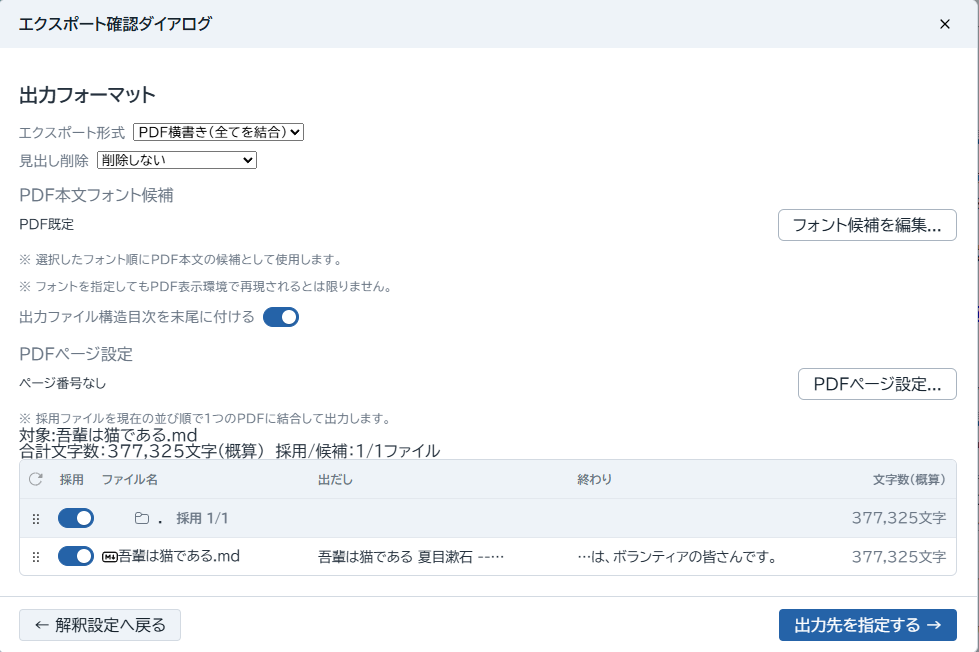
Task: Click 377,325文字 in the folder row
Action: [x=899, y=518]
